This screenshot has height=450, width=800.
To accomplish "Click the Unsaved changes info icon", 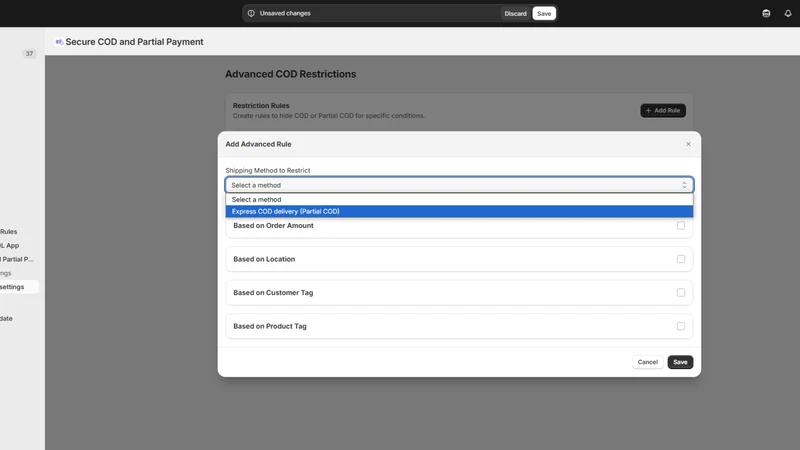I will (x=251, y=13).
